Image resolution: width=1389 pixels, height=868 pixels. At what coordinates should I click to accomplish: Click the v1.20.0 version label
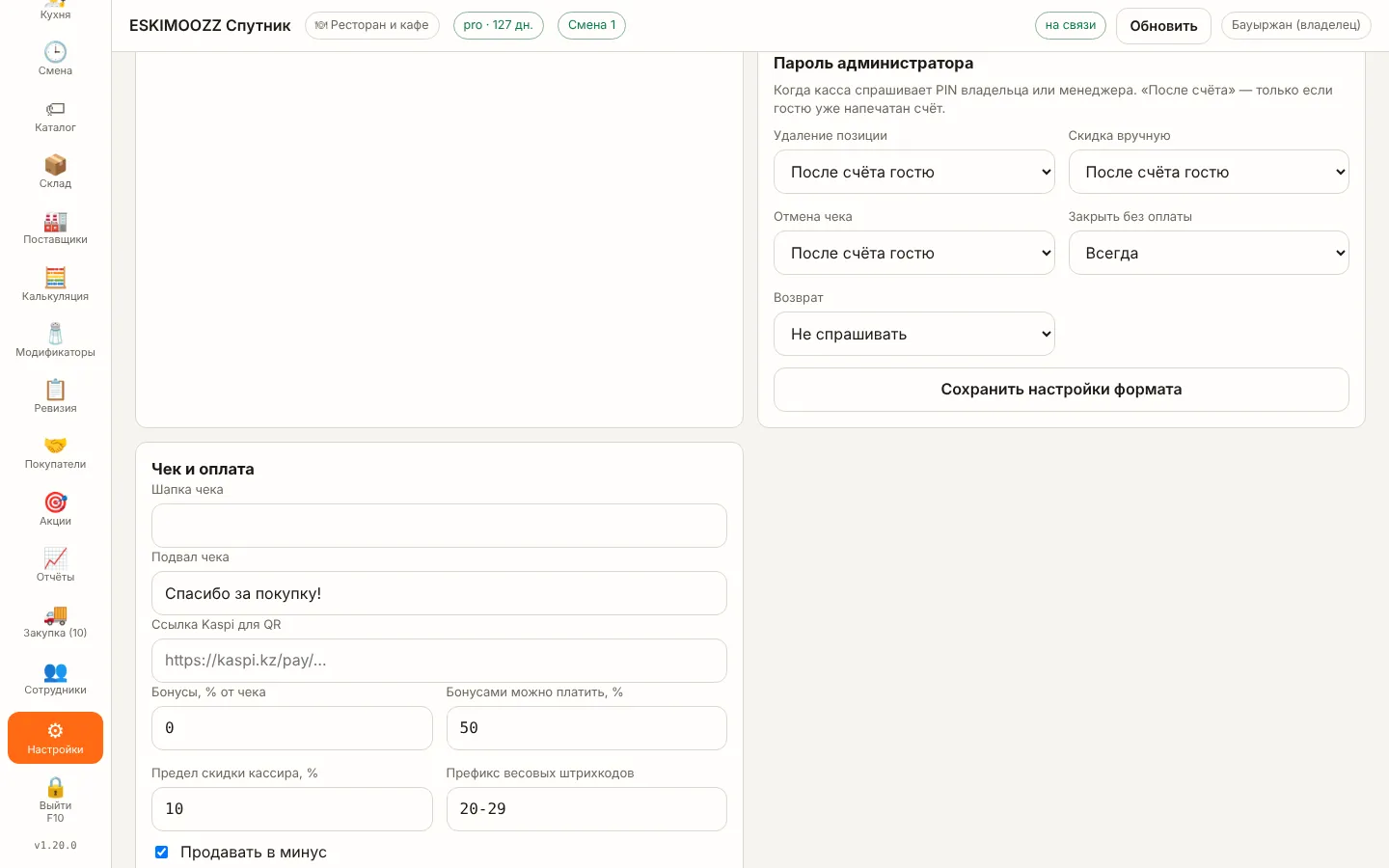pyautogui.click(x=55, y=846)
